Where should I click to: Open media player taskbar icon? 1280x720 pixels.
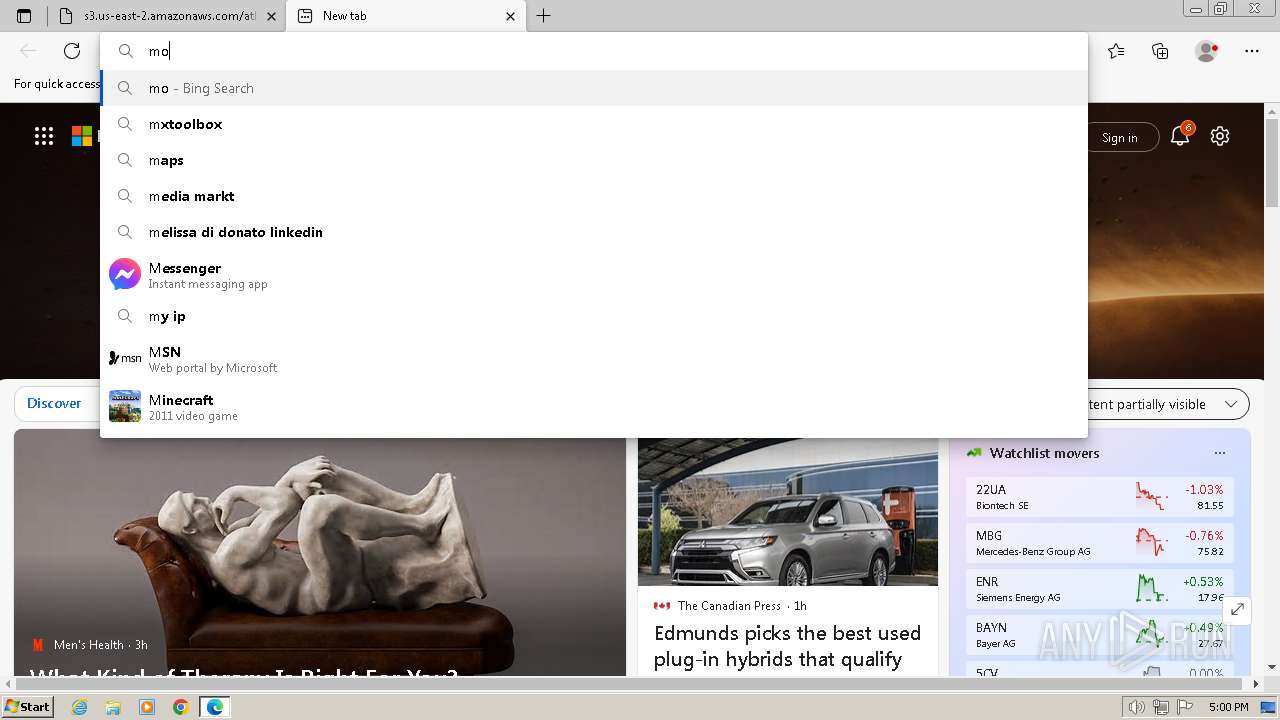tap(147, 707)
